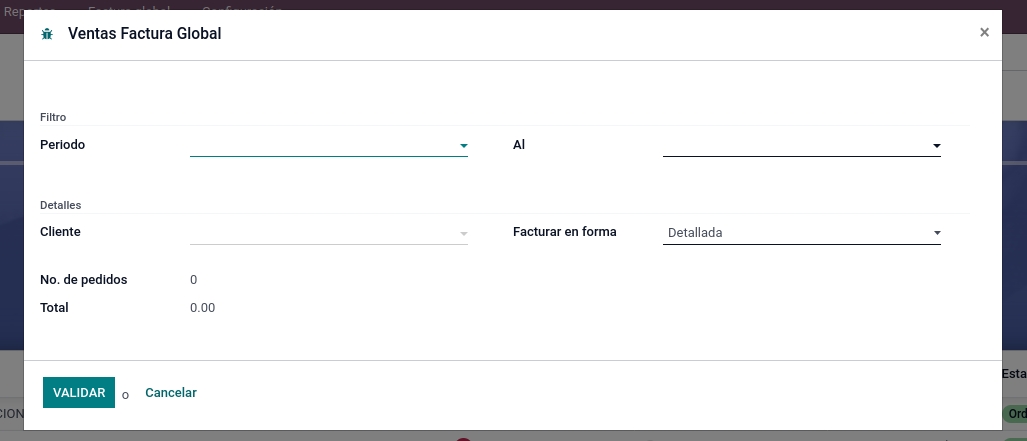1027x441 pixels.
Task: Open the Factura global menu
Action: 130,7
